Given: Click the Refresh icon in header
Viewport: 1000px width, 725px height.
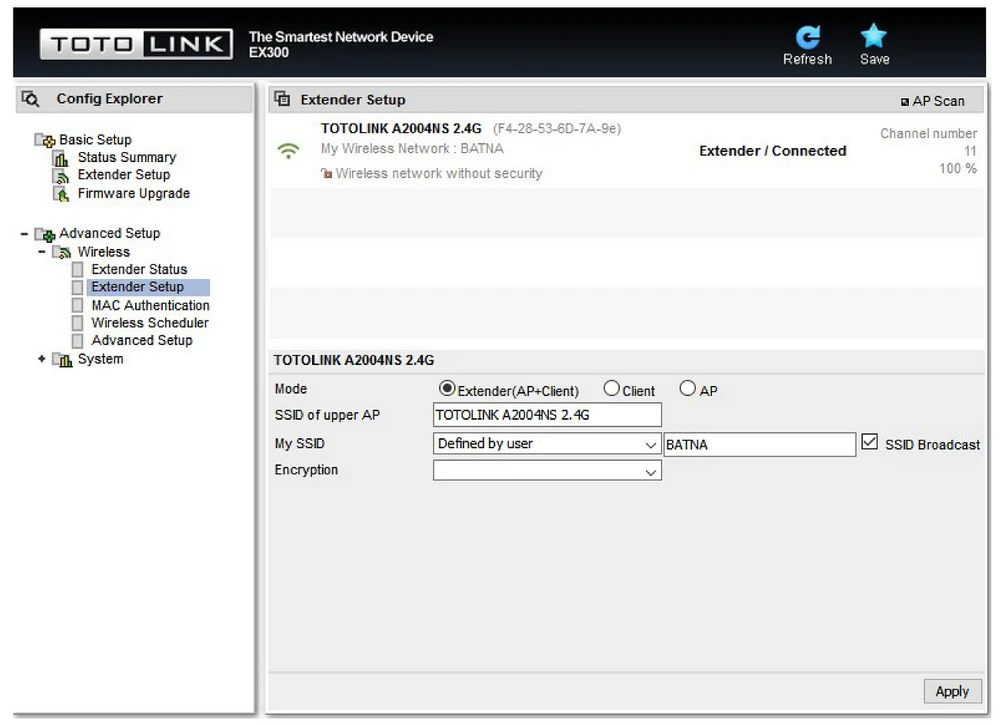Looking at the screenshot, I should (x=807, y=37).
